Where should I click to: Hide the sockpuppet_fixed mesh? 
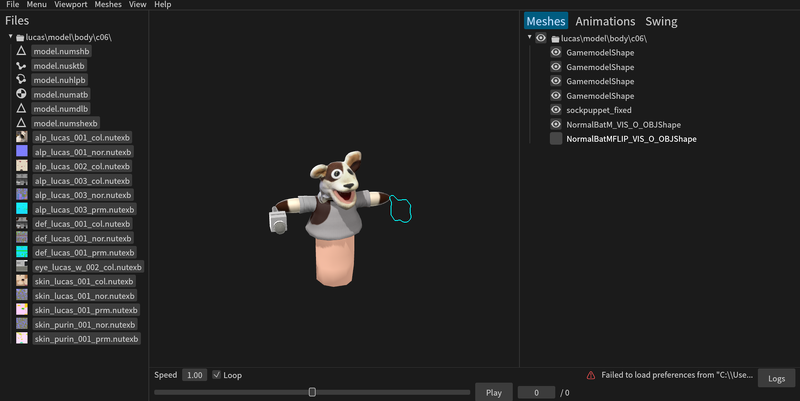pyautogui.click(x=556, y=110)
